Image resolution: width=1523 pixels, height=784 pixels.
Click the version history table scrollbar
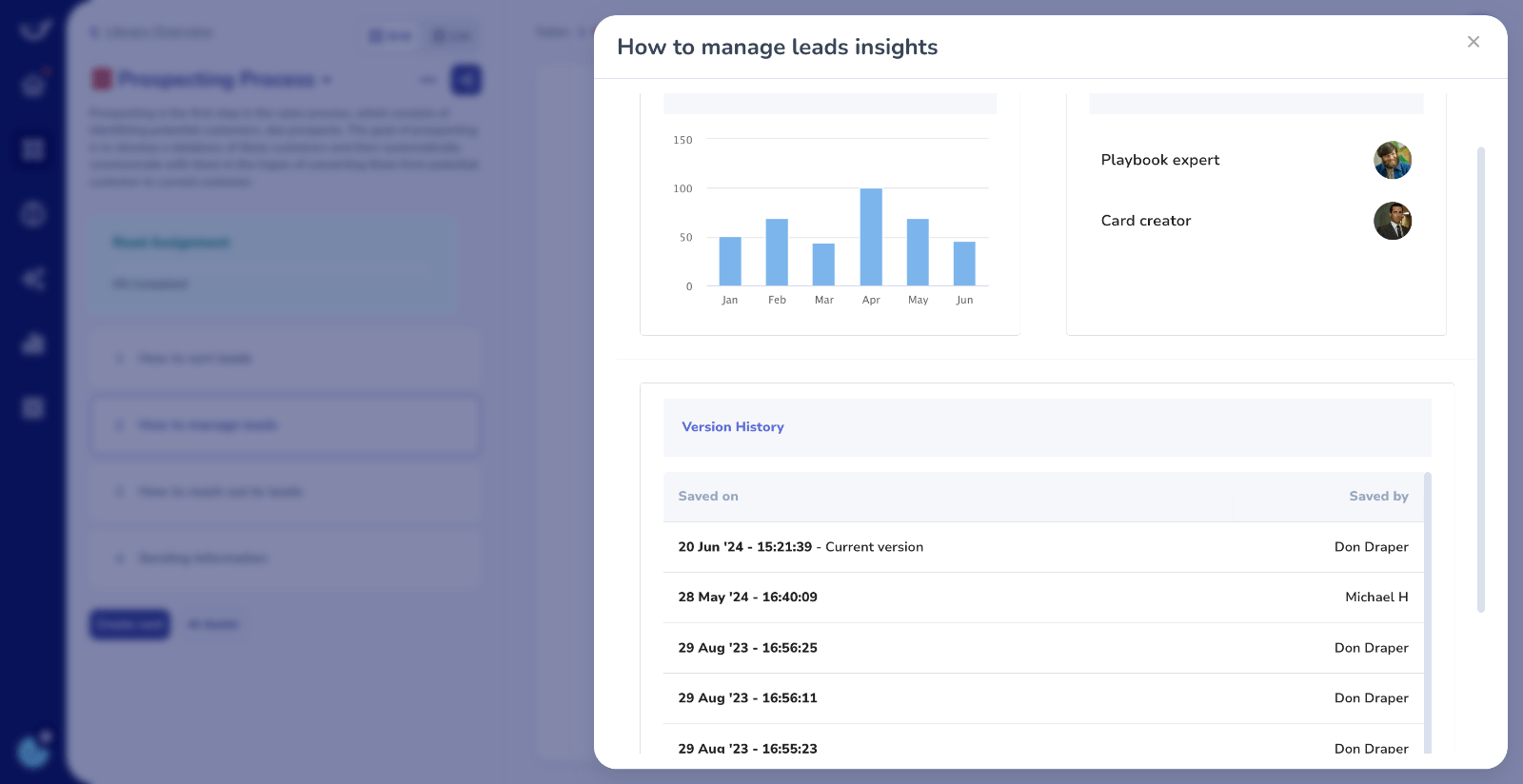pos(1427,609)
